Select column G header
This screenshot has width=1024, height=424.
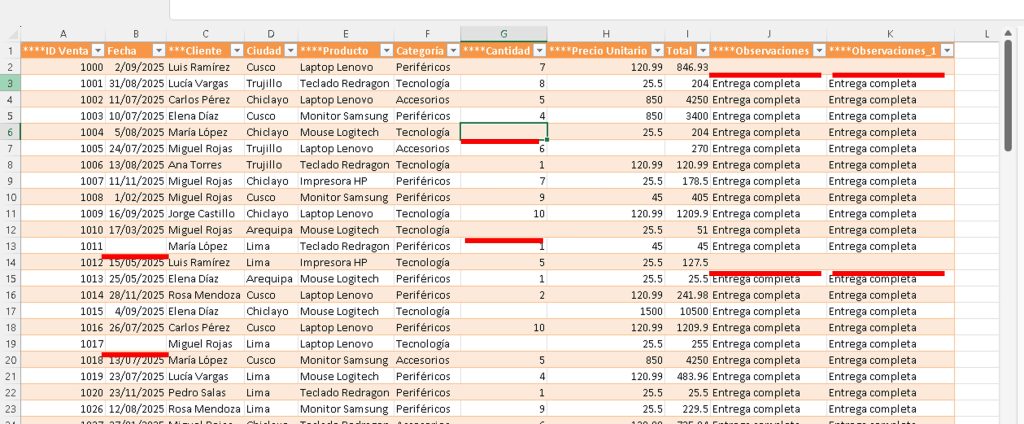pyautogui.click(x=504, y=34)
